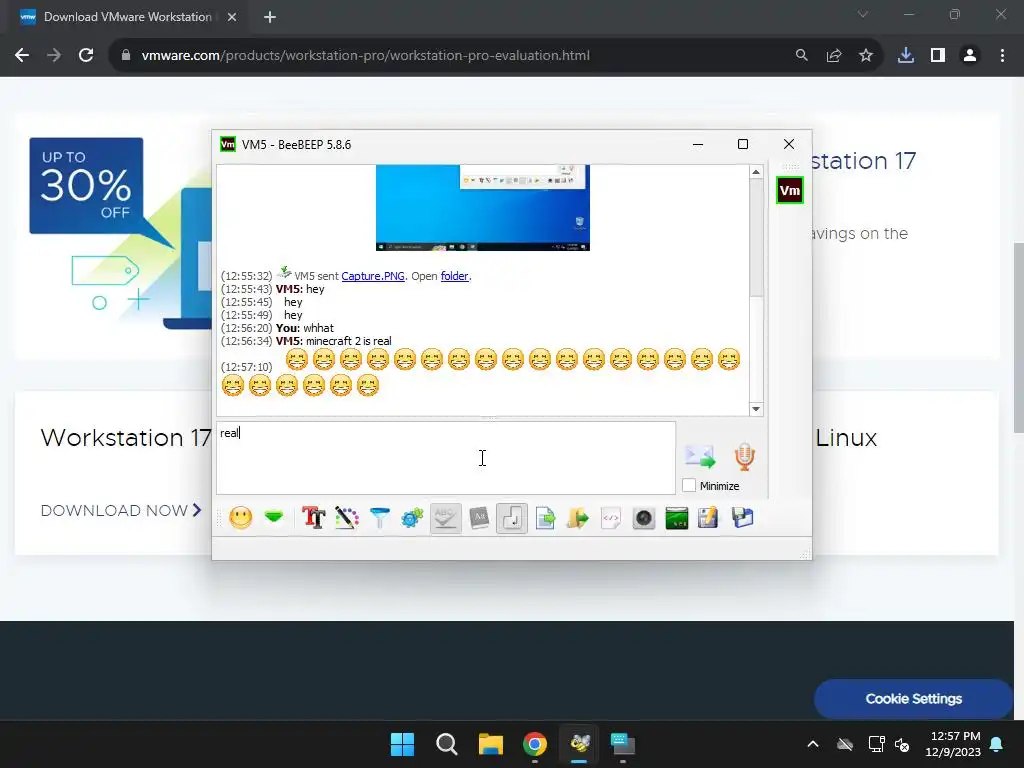Click the code snippet page icon
This screenshot has width=1024, height=768.
pos(611,519)
